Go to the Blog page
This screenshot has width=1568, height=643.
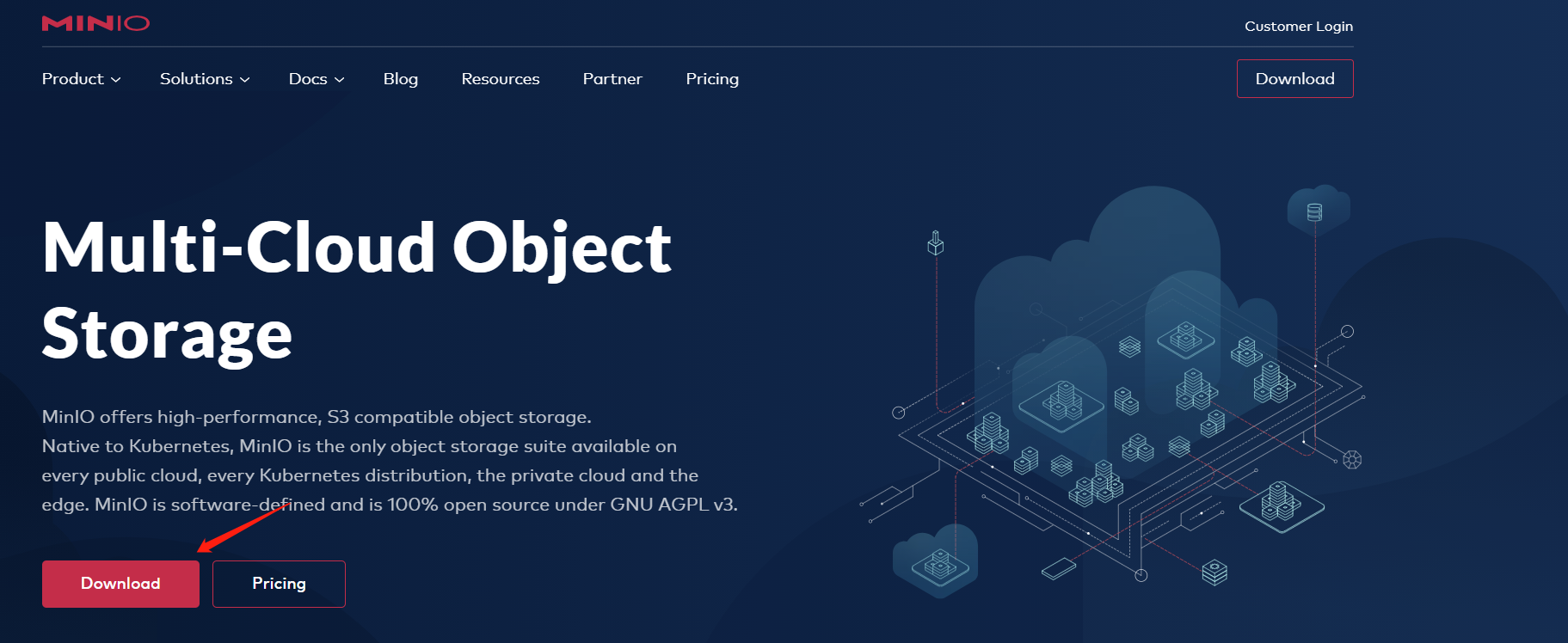pyautogui.click(x=401, y=79)
